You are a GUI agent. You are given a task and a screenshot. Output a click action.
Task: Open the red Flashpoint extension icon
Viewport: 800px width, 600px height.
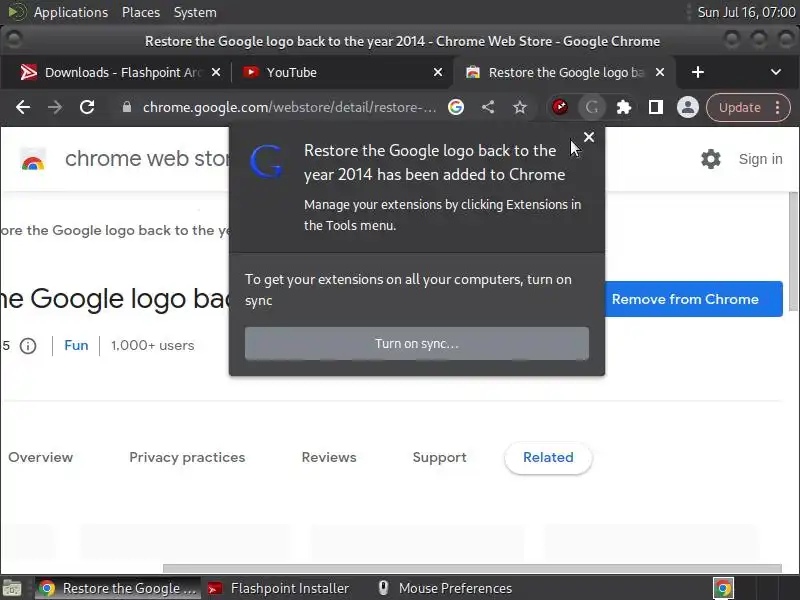560,107
